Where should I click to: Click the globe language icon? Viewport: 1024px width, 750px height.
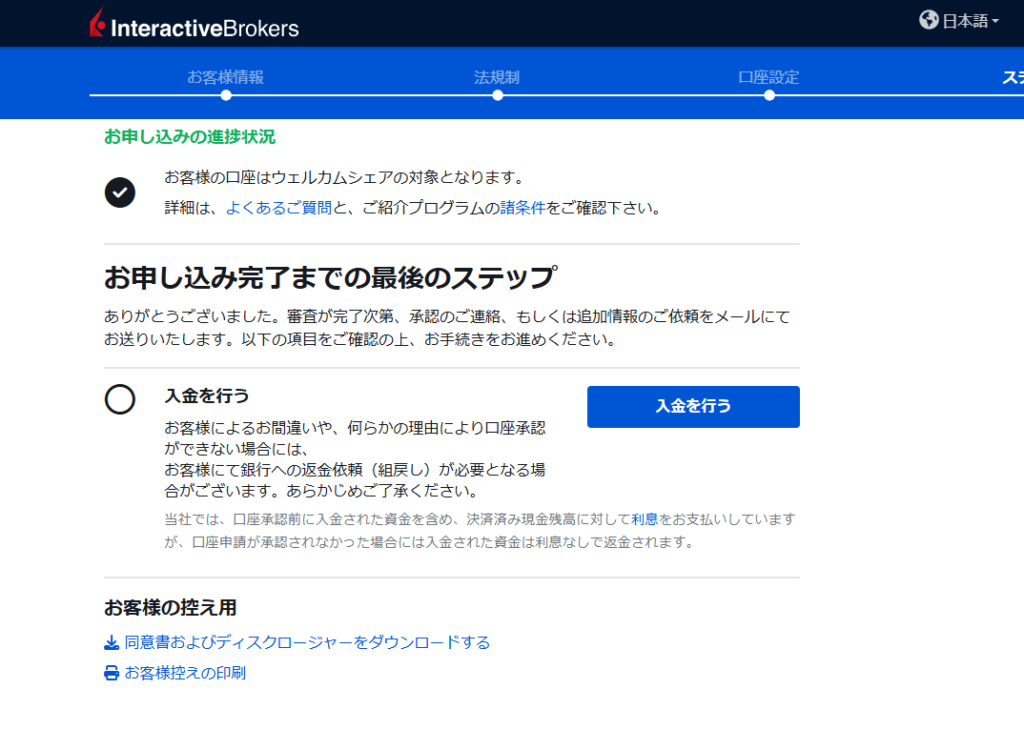(929, 20)
